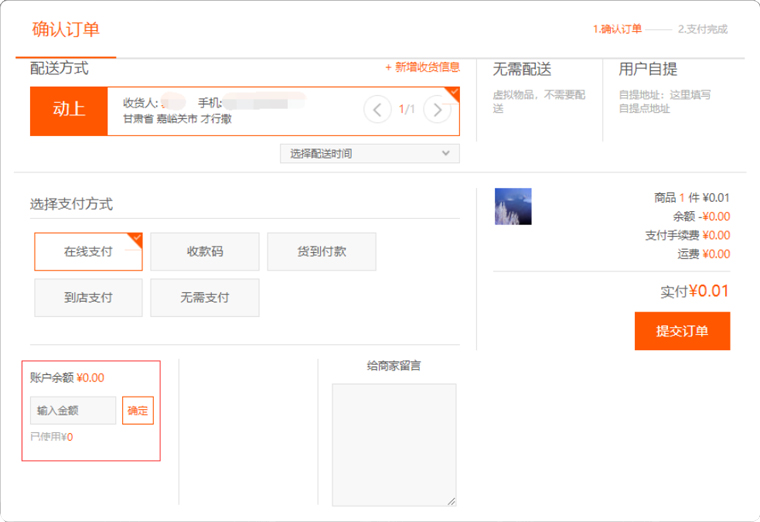Select 在线支付 payment method
The height and width of the screenshot is (522, 760).
click(88, 252)
